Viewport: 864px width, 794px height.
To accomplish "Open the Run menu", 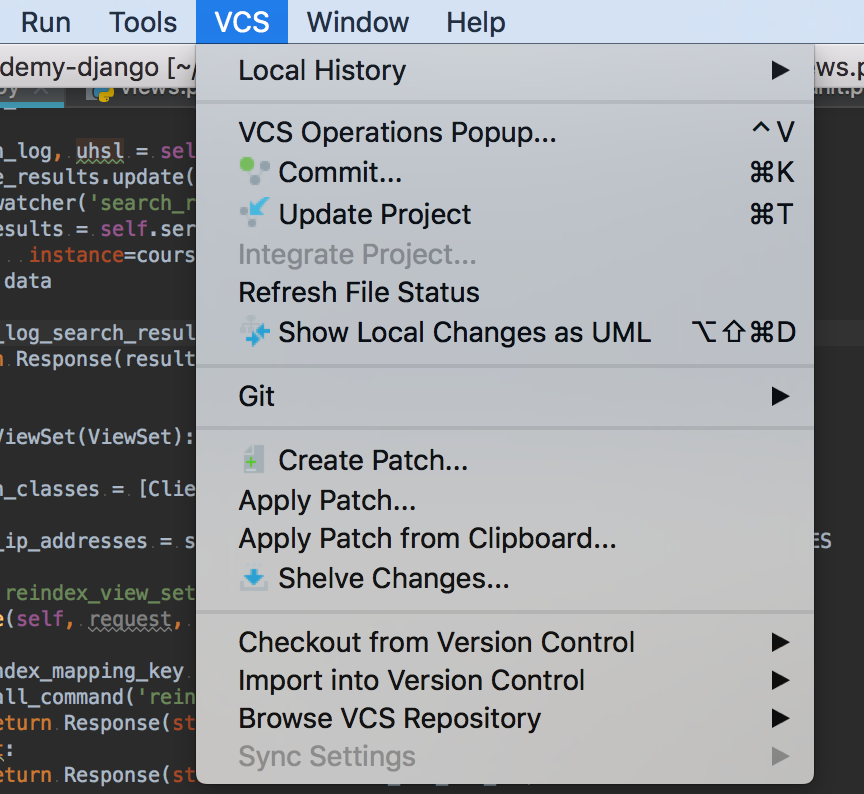I will point(45,22).
